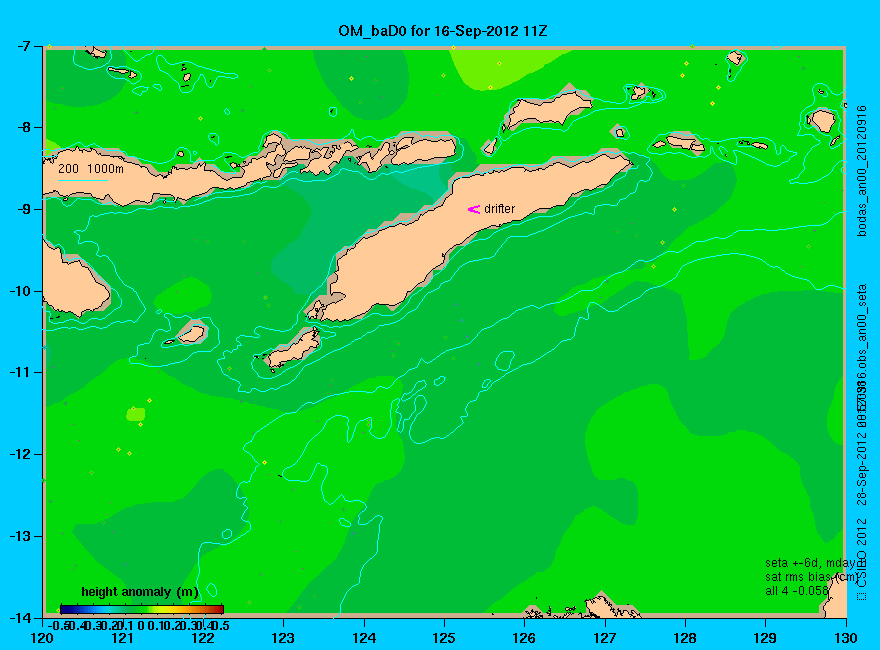Click longitude tick label 123
The image size is (880, 650).
(283, 638)
